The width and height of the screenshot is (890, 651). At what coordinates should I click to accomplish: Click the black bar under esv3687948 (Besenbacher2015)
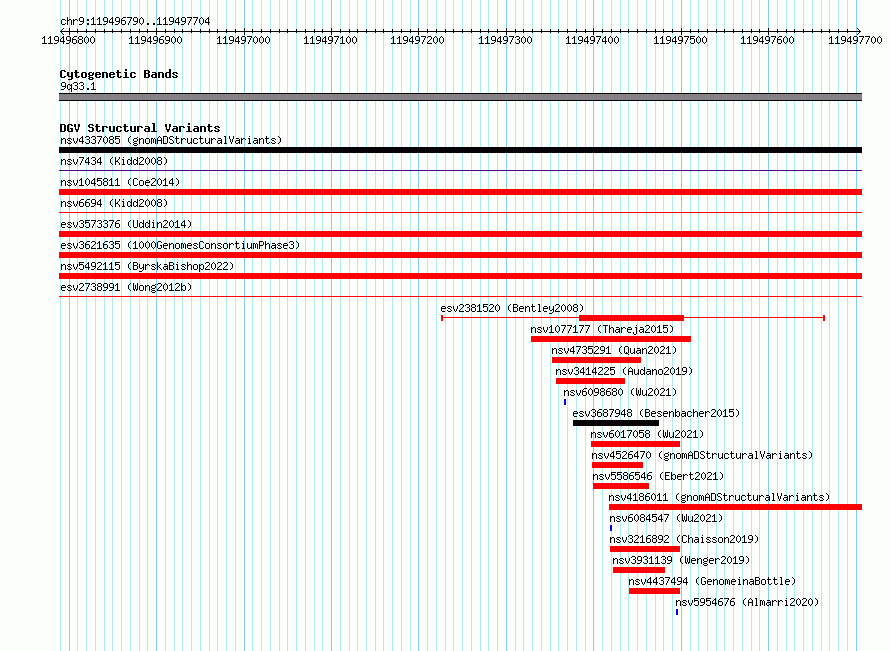tap(616, 423)
